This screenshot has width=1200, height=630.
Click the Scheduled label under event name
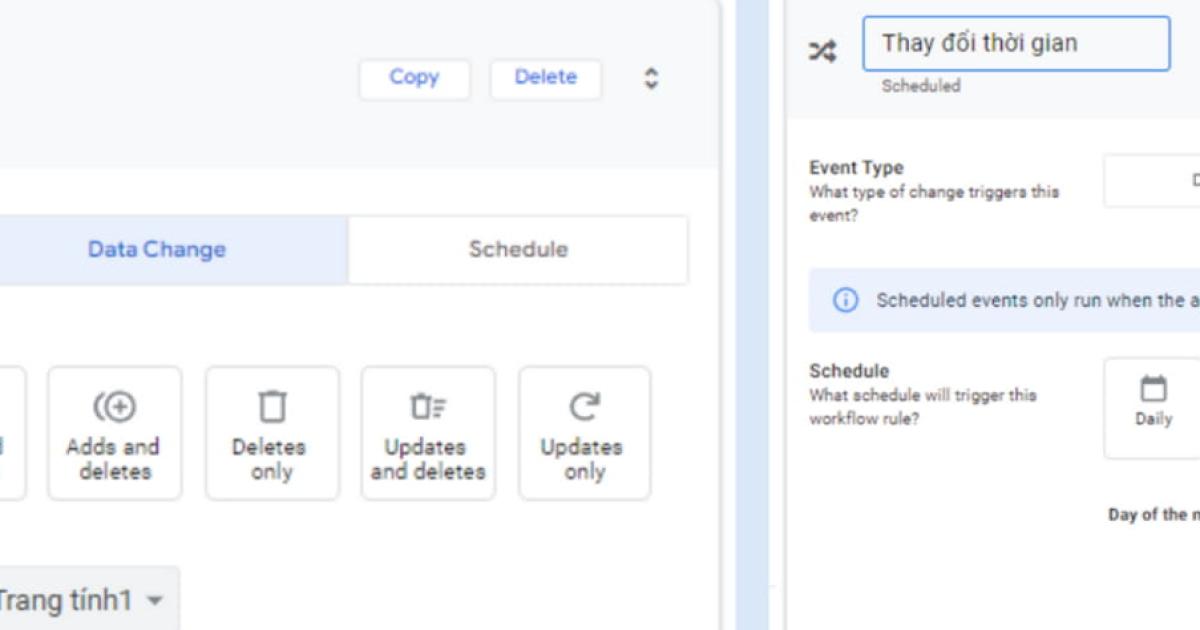[x=920, y=86]
